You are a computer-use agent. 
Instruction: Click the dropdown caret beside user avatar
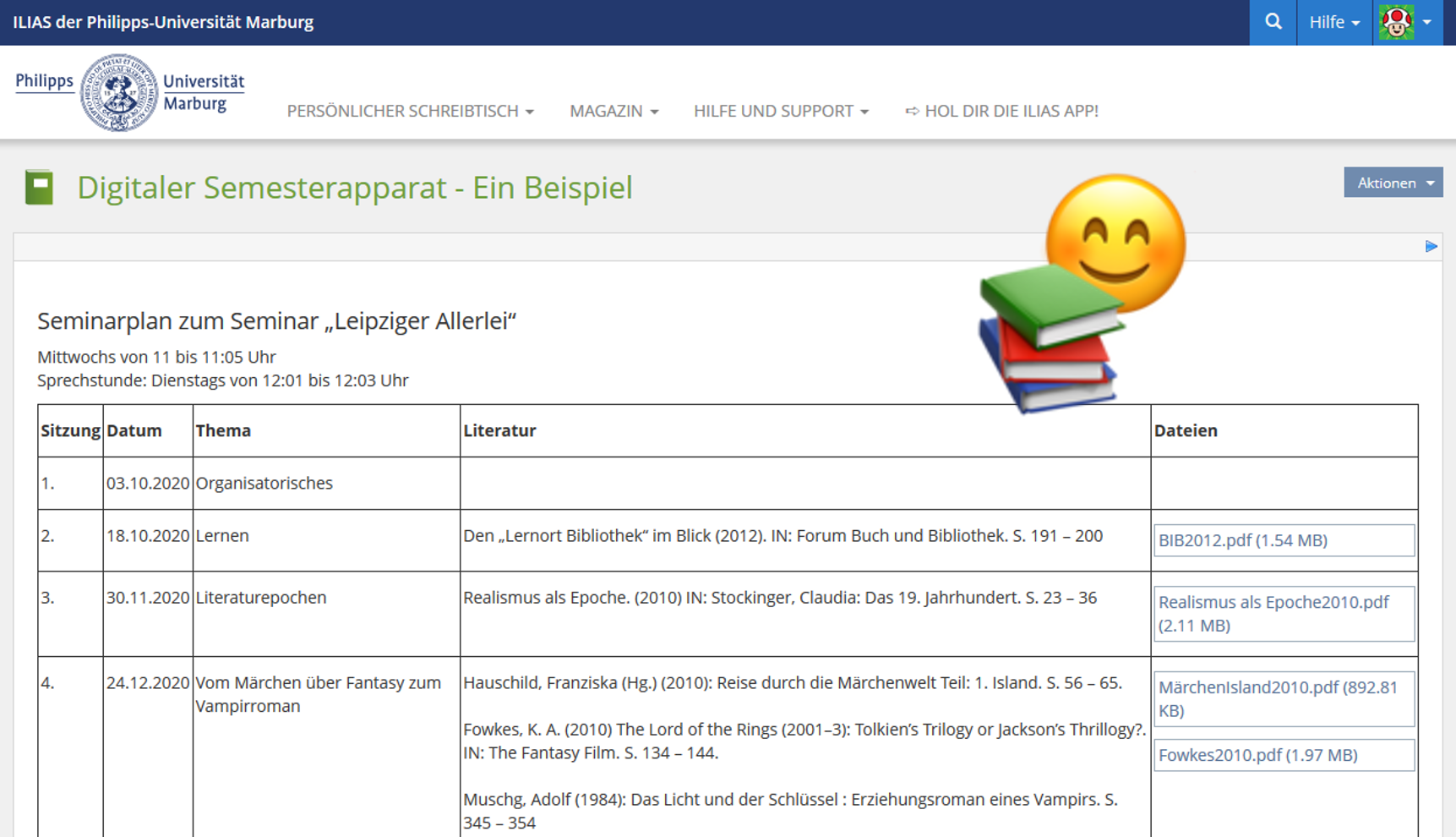point(1427,23)
